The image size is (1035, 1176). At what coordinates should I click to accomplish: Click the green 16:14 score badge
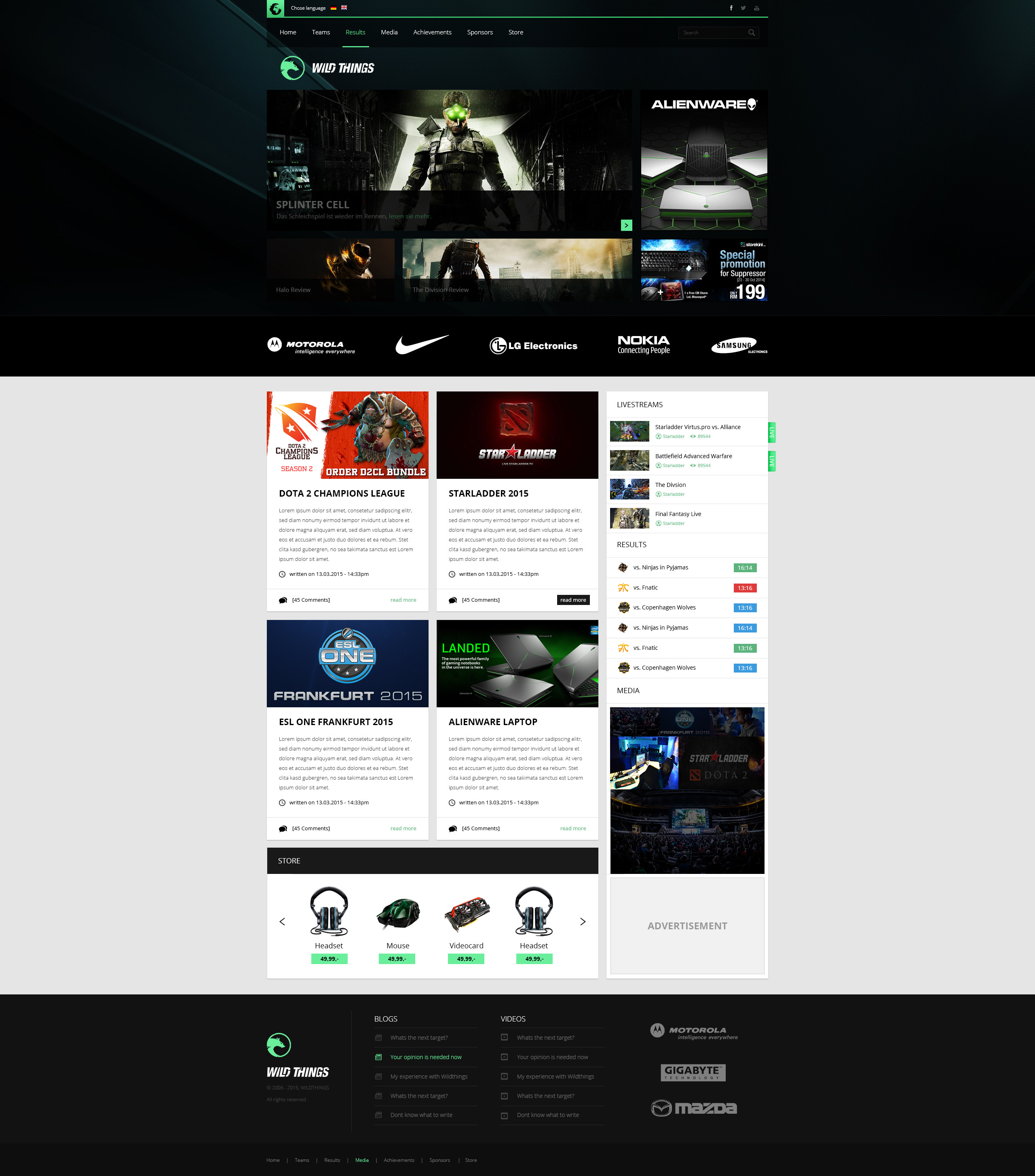point(745,568)
